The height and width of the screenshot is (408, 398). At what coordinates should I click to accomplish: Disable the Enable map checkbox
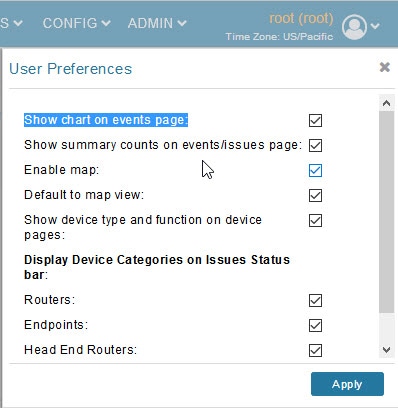315,170
